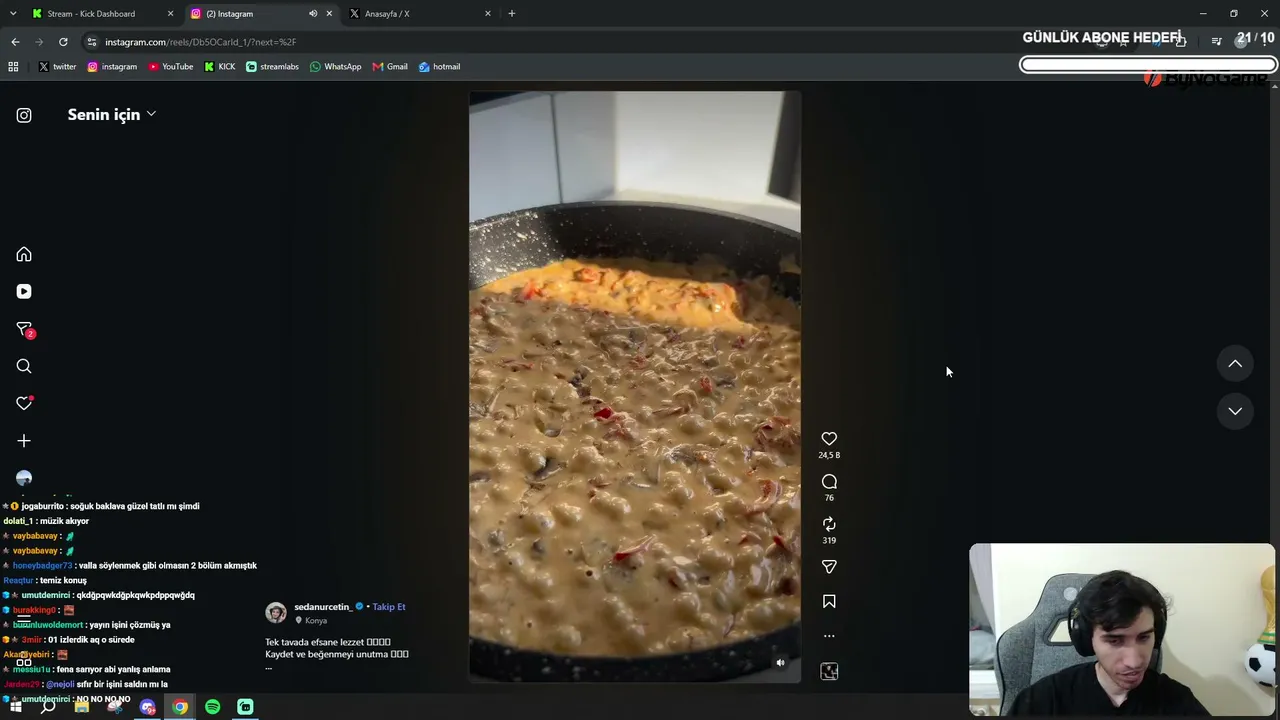Viewport: 1280px width, 720px height.
Task: Follow sedanurcetin_ with Takip Et
Action: point(389,607)
